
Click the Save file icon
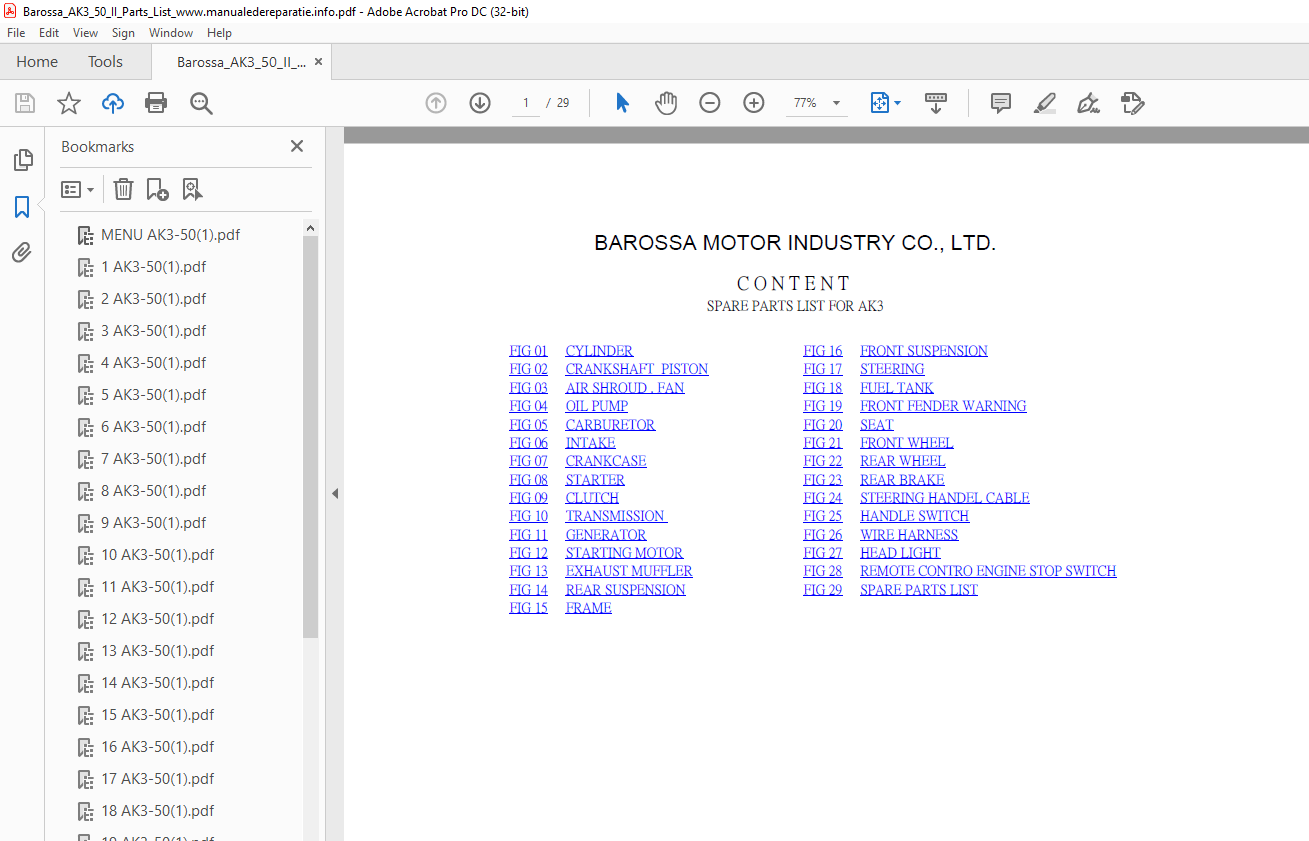pyautogui.click(x=25, y=103)
